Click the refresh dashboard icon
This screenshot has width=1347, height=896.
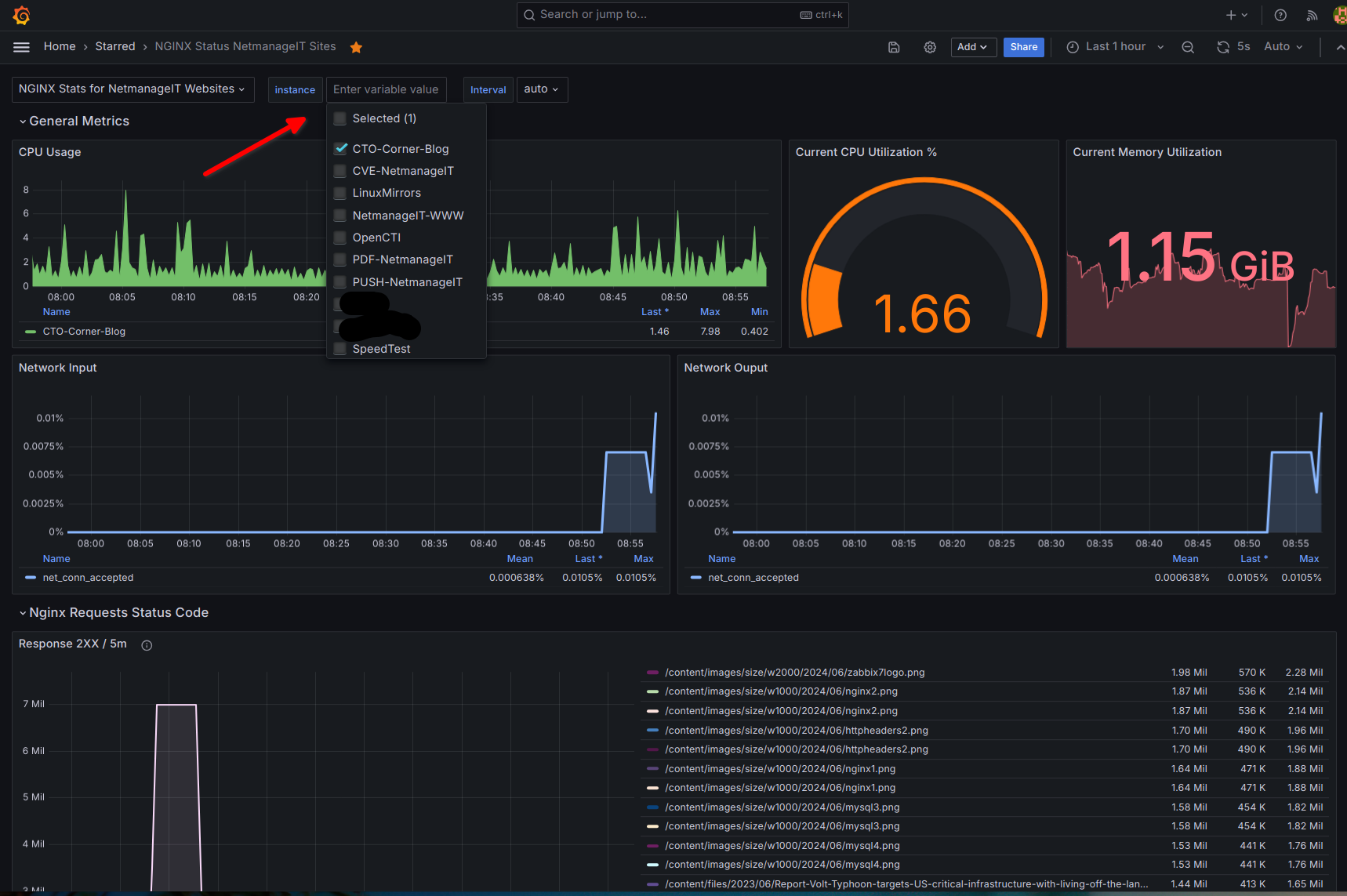click(x=1222, y=47)
